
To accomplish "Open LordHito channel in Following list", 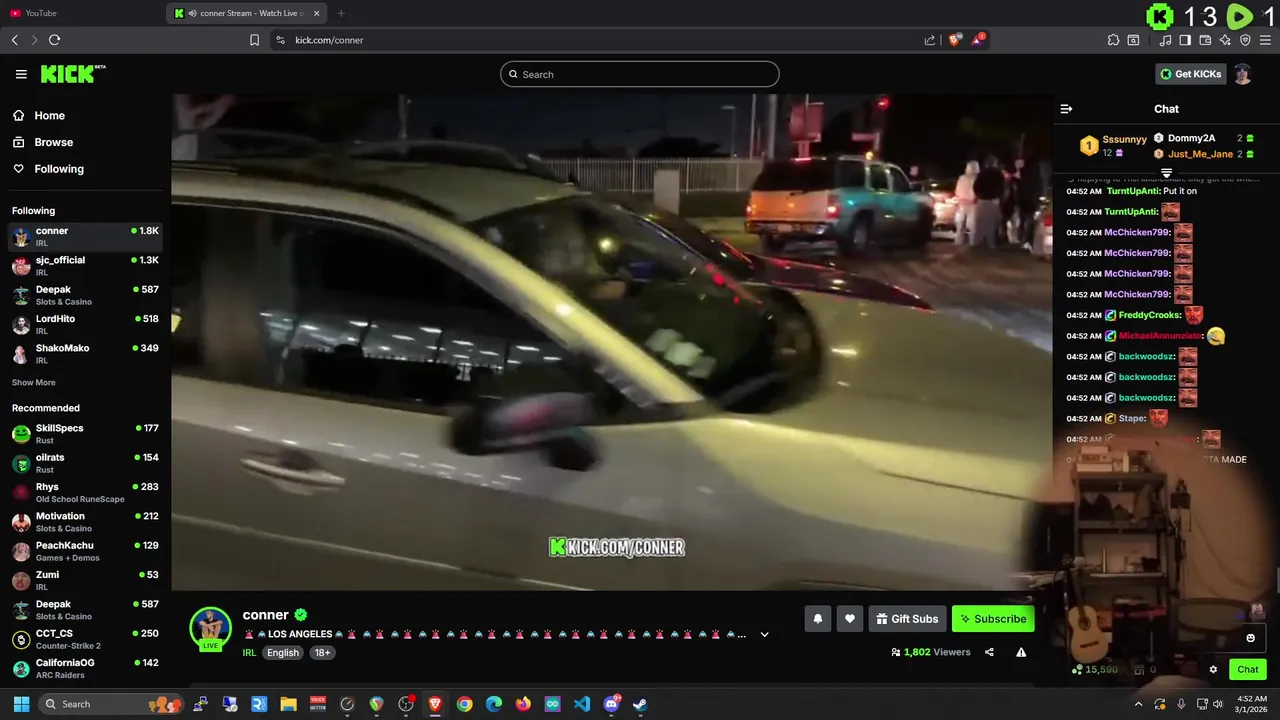I will pos(85,324).
